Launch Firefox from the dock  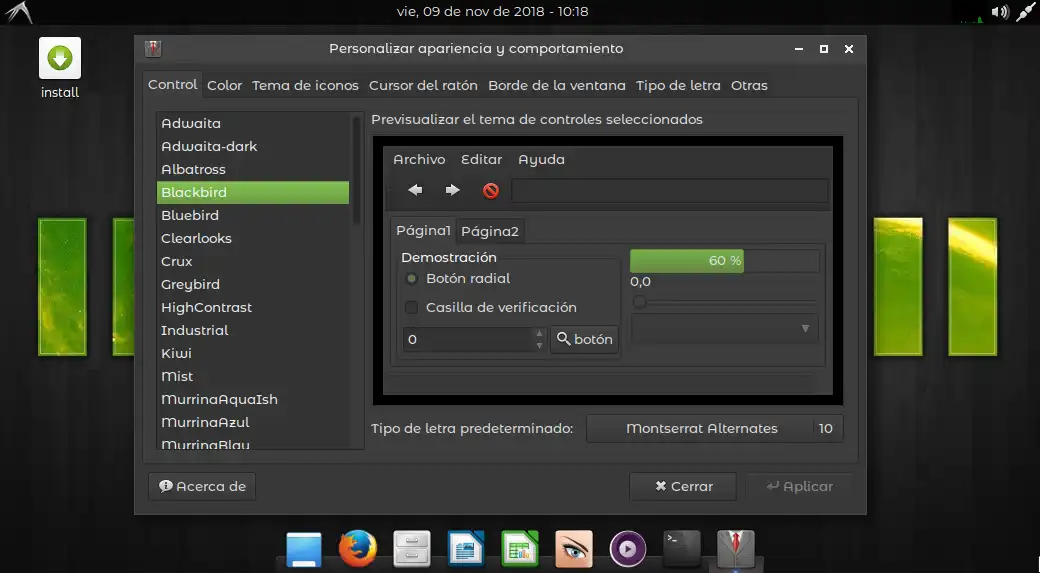pyautogui.click(x=358, y=548)
